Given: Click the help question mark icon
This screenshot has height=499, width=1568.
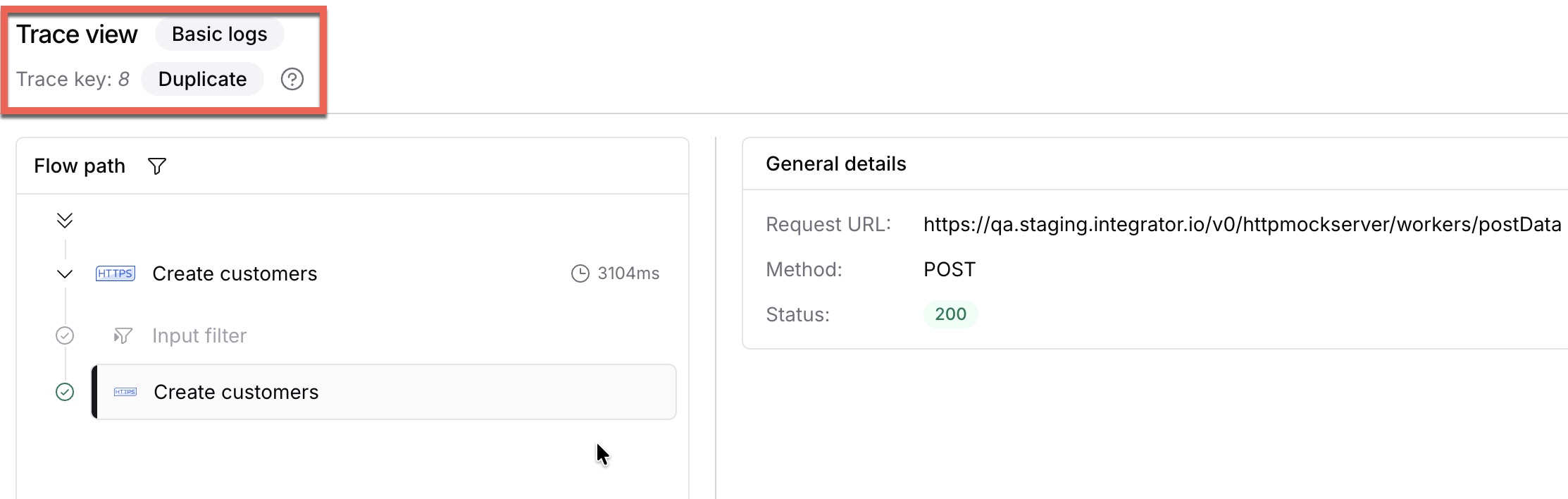Looking at the screenshot, I should coord(292,79).
